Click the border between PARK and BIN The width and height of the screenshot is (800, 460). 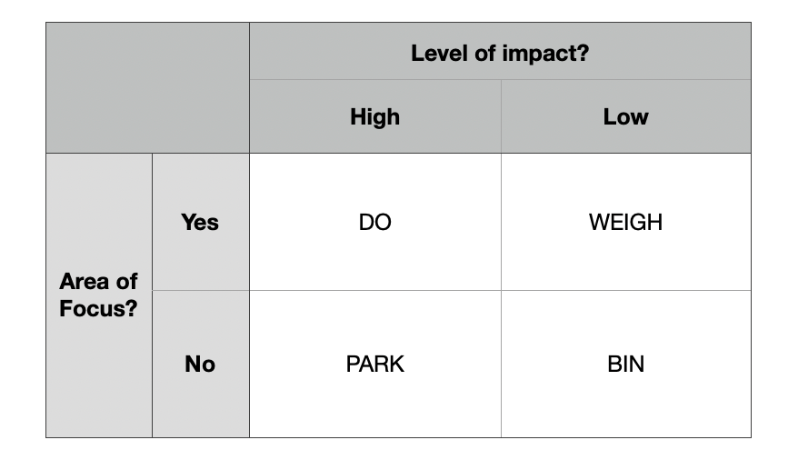pyautogui.click(x=501, y=364)
